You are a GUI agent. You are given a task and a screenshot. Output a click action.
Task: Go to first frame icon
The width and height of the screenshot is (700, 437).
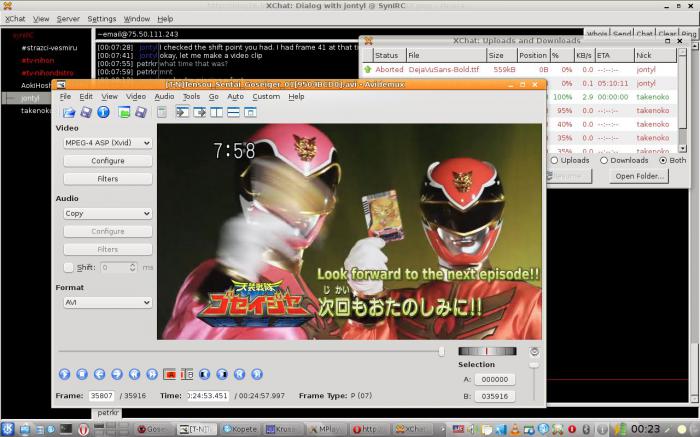pos(239,374)
